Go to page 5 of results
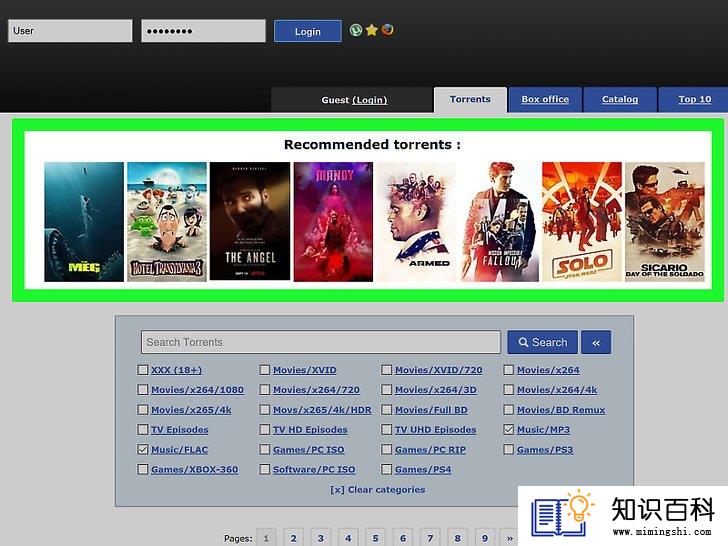 pos(376,538)
